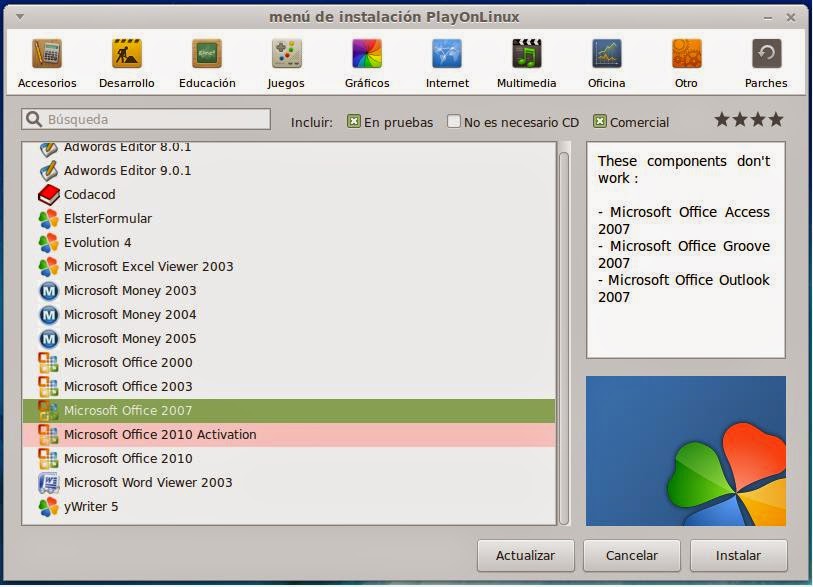Click the Microsoft Money 2003 icon
The image size is (813, 587).
48,290
